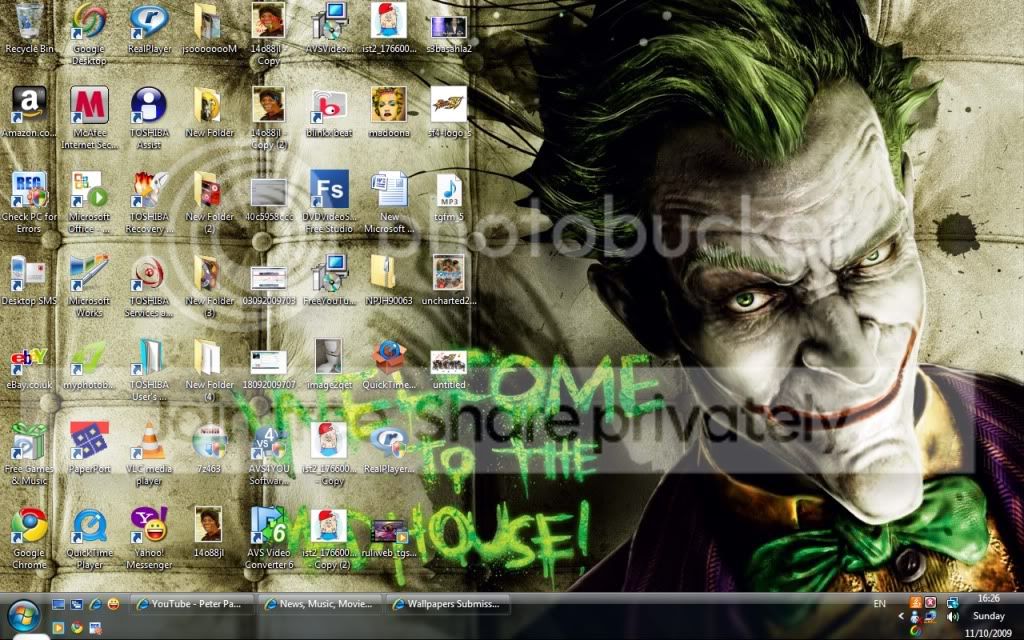Image resolution: width=1024 pixels, height=640 pixels.
Task: Launch DVDVideoSoft Free Studio icon
Action: 329,202
